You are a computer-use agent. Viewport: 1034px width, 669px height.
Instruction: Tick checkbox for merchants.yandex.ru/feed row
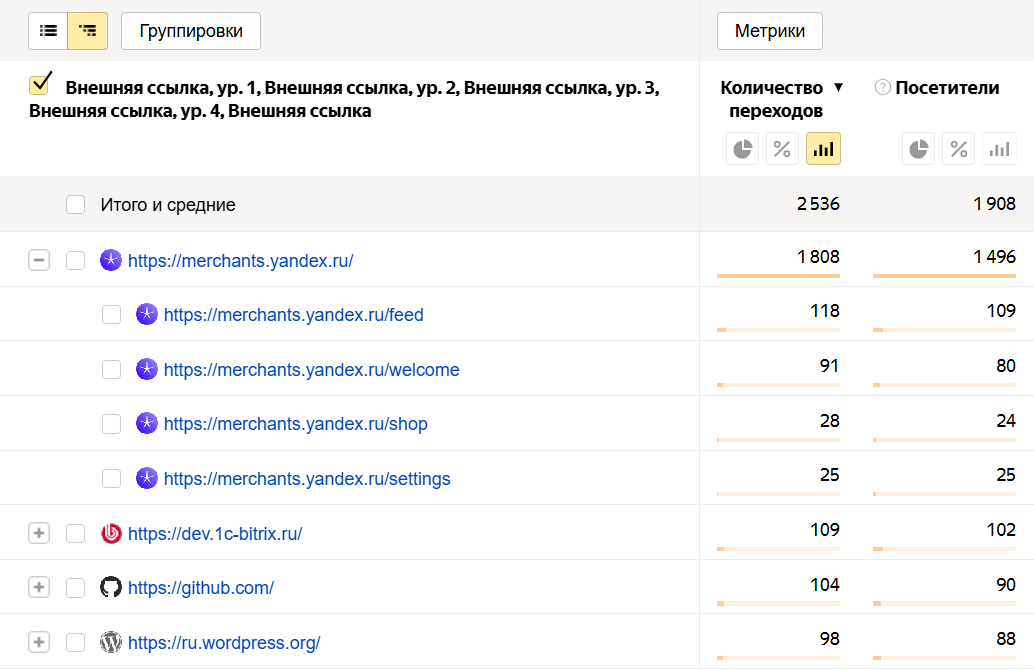[x=112, y=315]
